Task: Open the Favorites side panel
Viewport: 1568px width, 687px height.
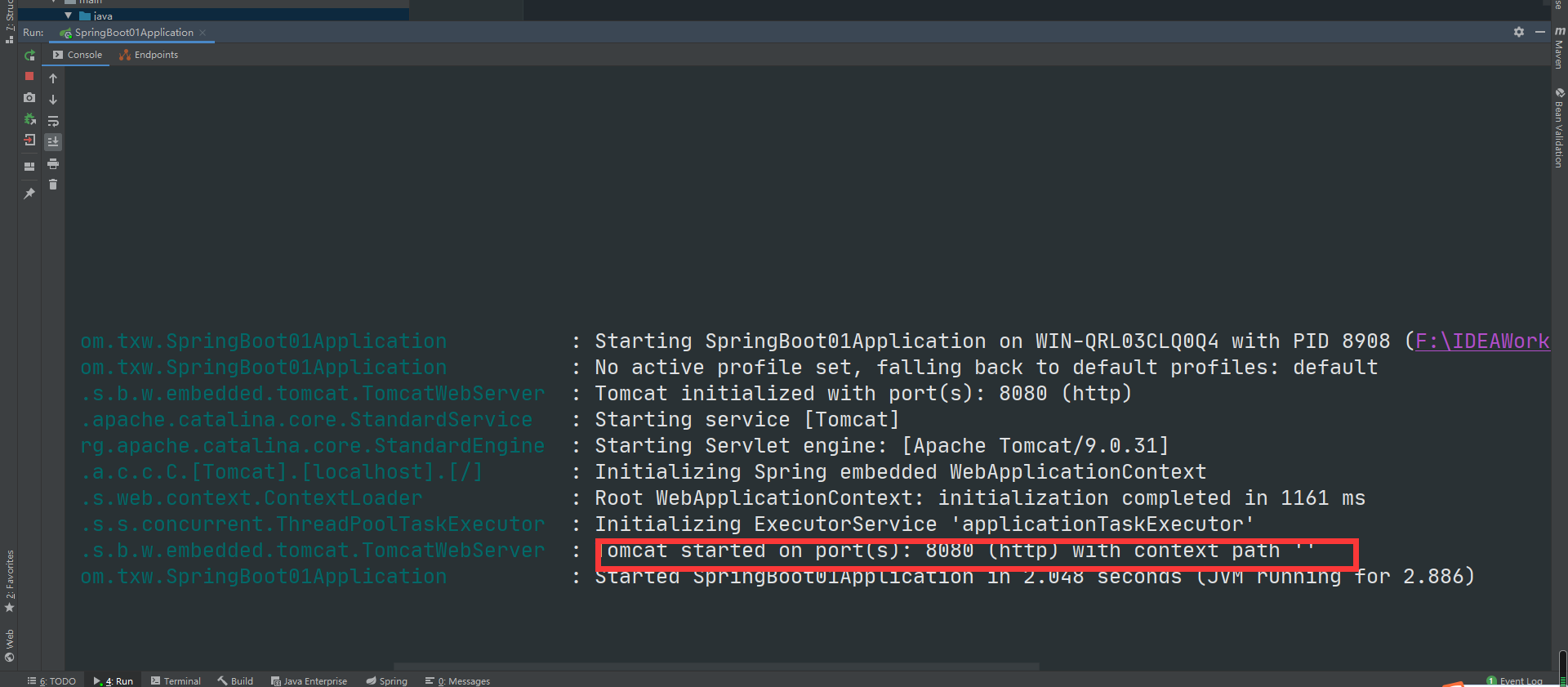Action: coord(9,581)
